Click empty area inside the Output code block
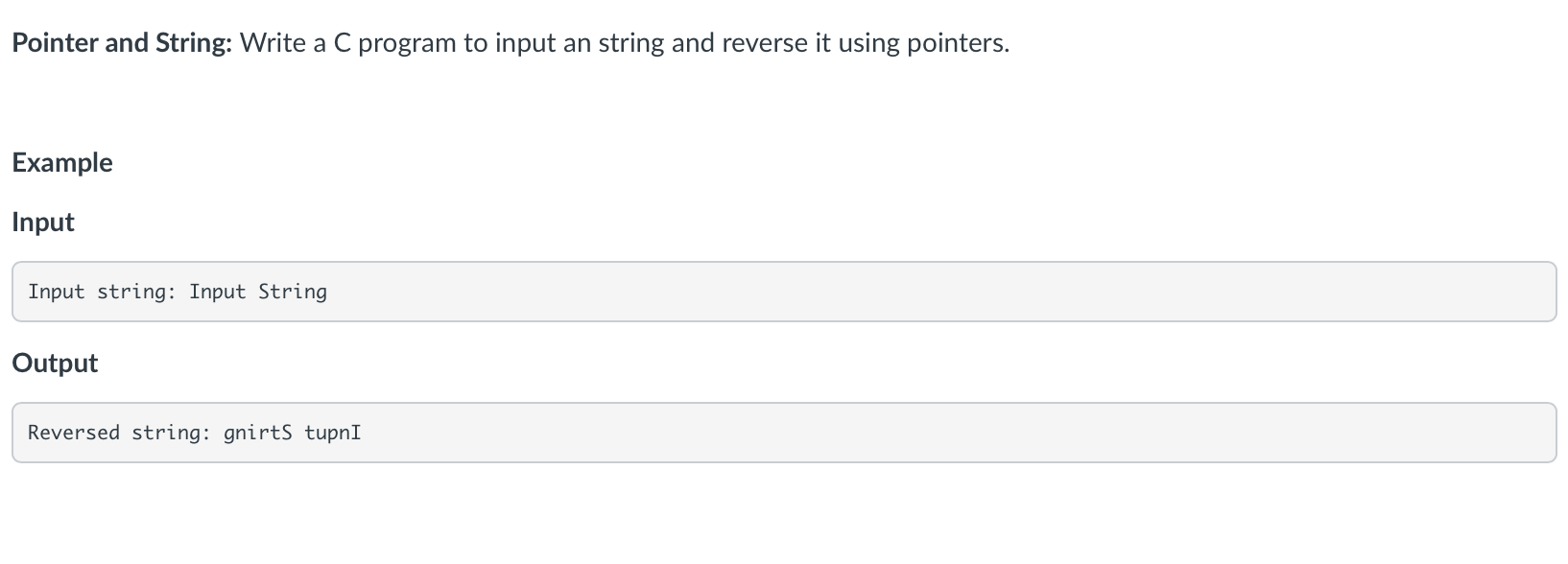 tap(960, 433)
